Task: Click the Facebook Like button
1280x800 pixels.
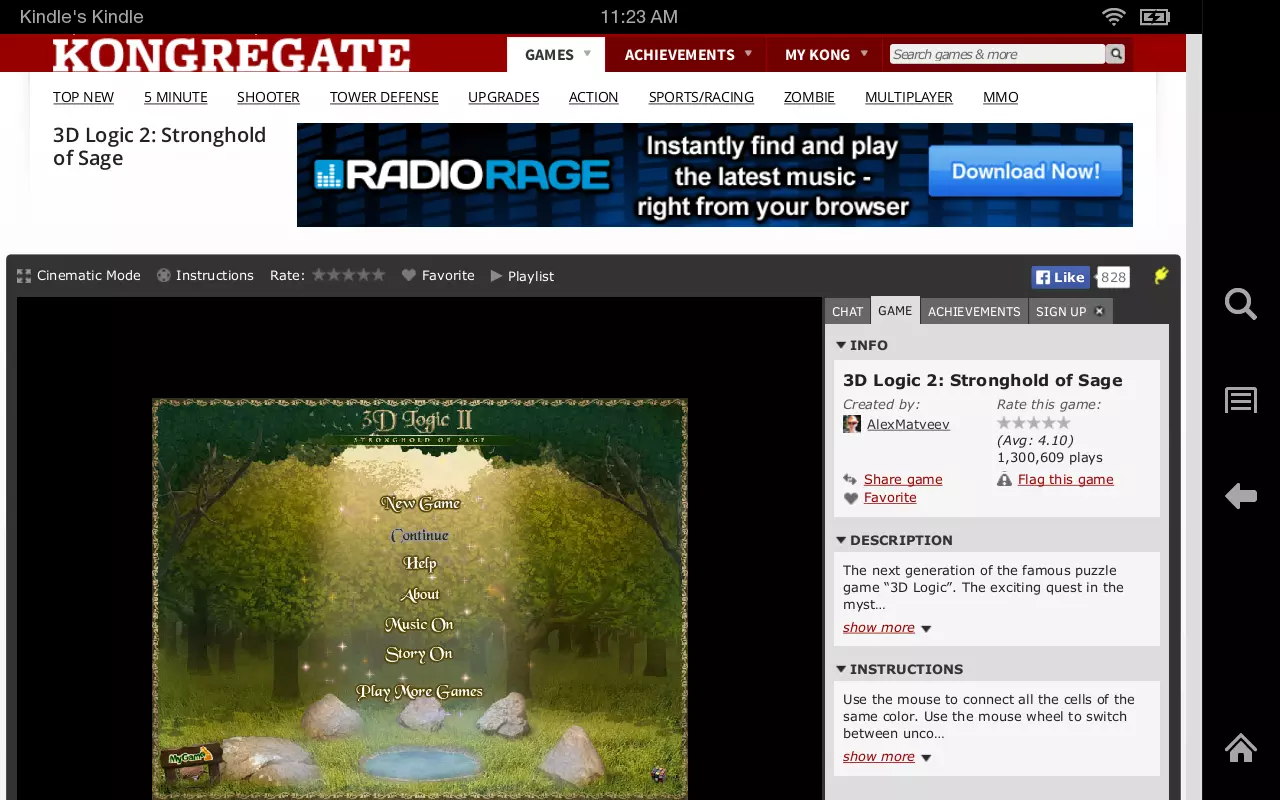Action: (1060, 278)
